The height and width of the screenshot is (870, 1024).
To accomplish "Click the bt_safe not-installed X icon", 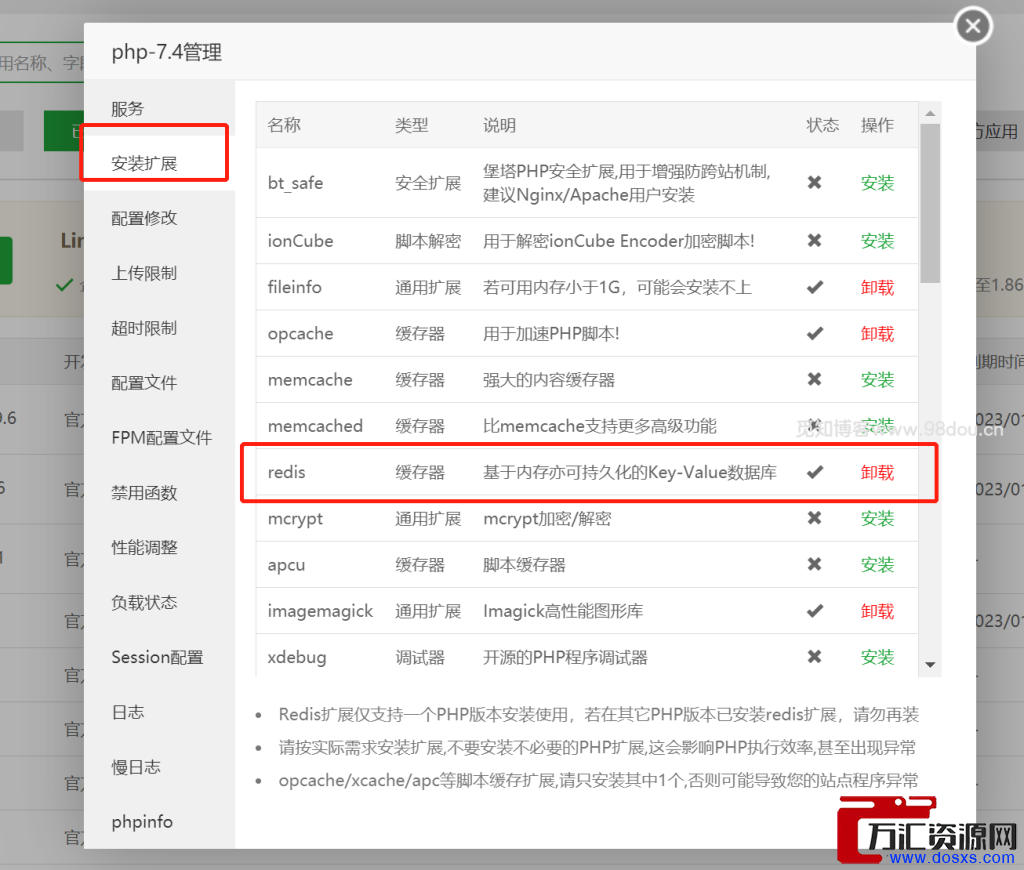I will click(814, 182).
